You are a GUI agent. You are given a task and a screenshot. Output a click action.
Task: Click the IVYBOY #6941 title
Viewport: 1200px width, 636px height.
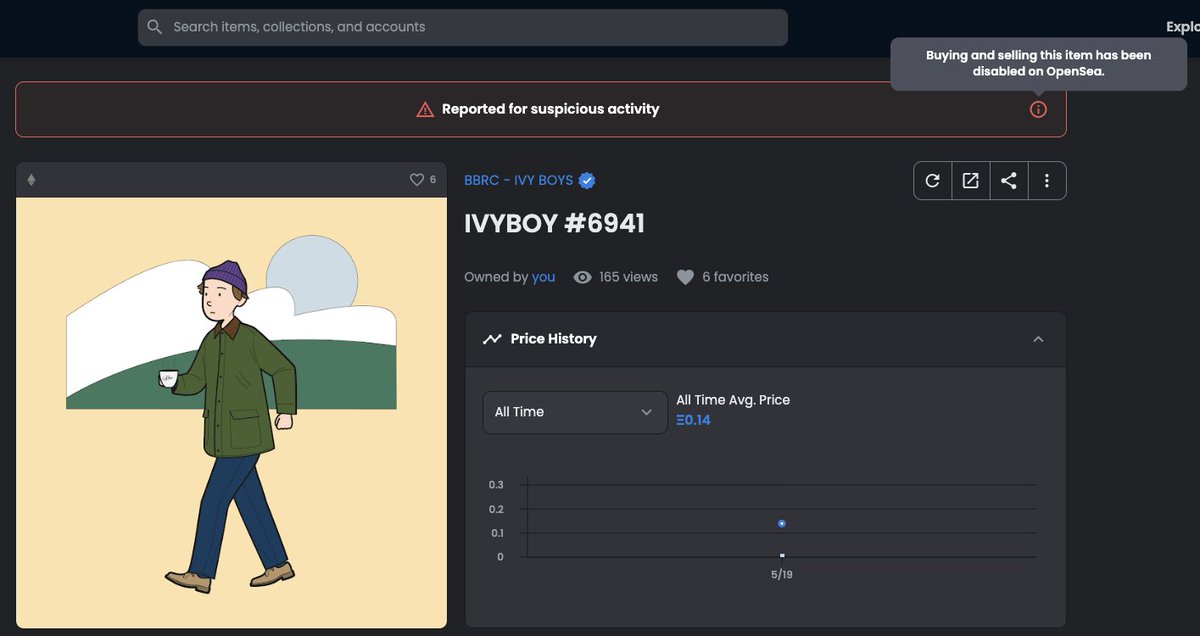pos(554,223)
